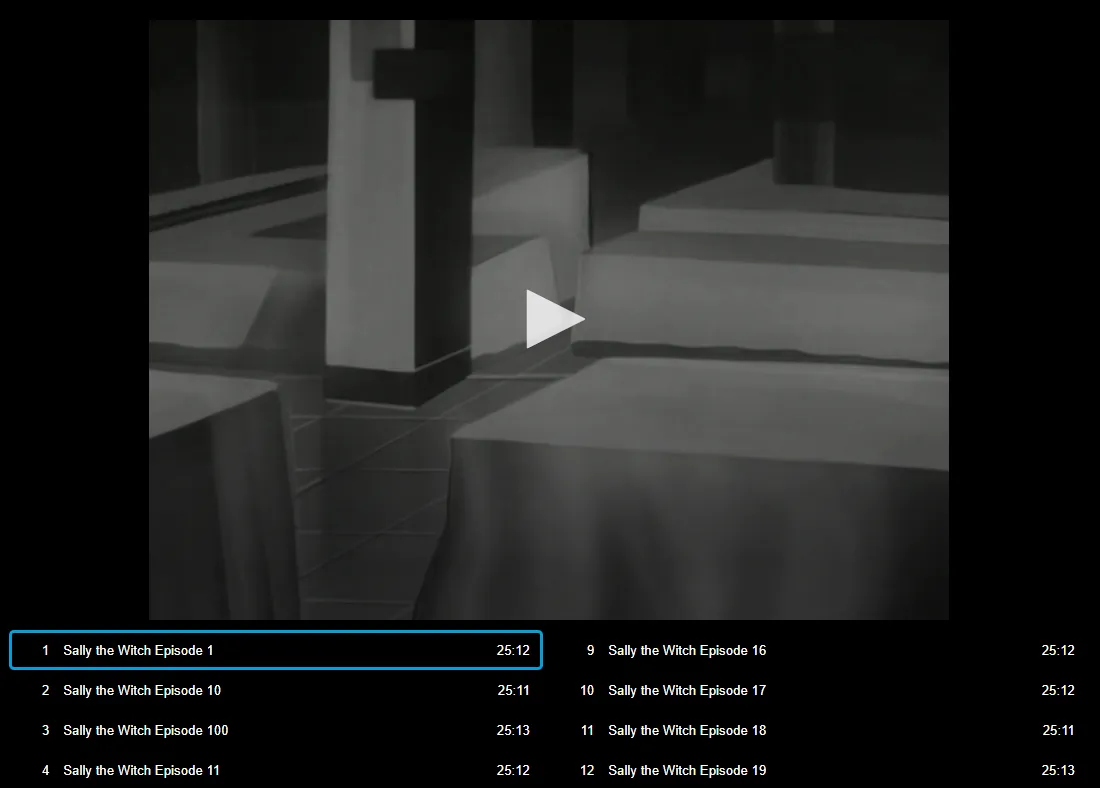Click the 25:12 duration of Episode 1
Viewport: 1100px width, 788px height.
[513, 650]
